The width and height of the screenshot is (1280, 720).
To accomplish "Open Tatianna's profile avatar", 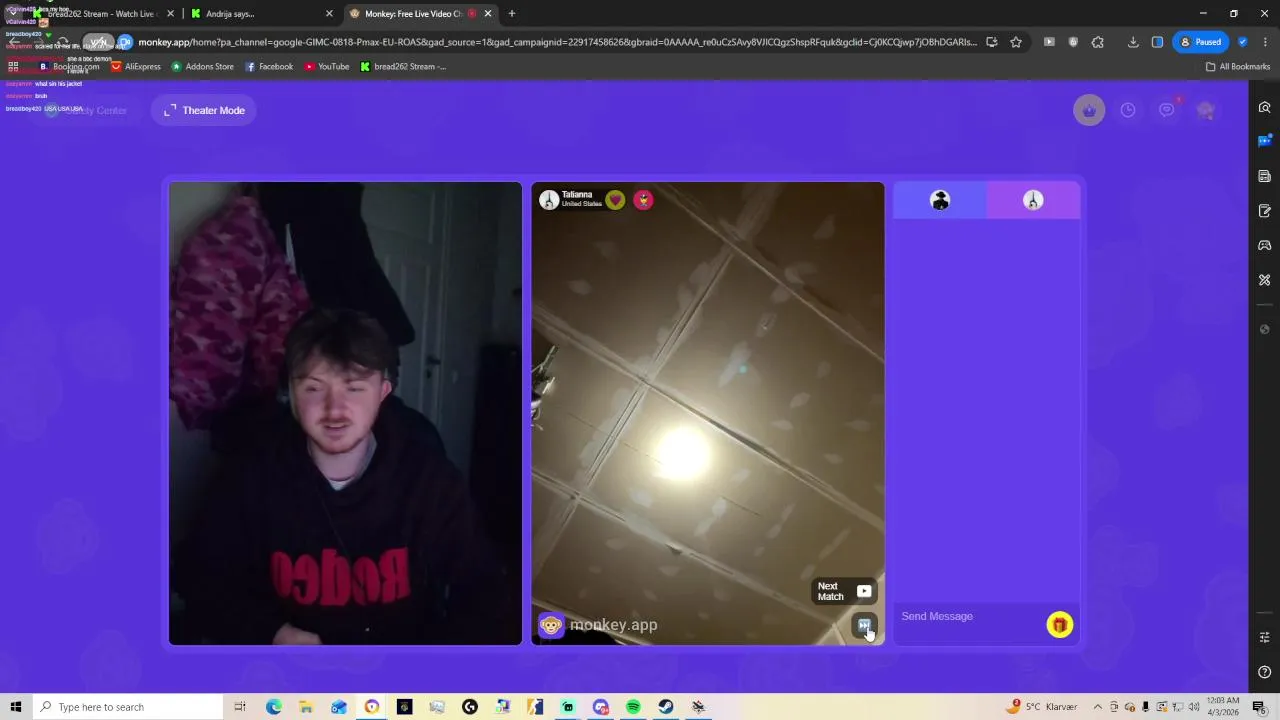I will tap(549, 200).
